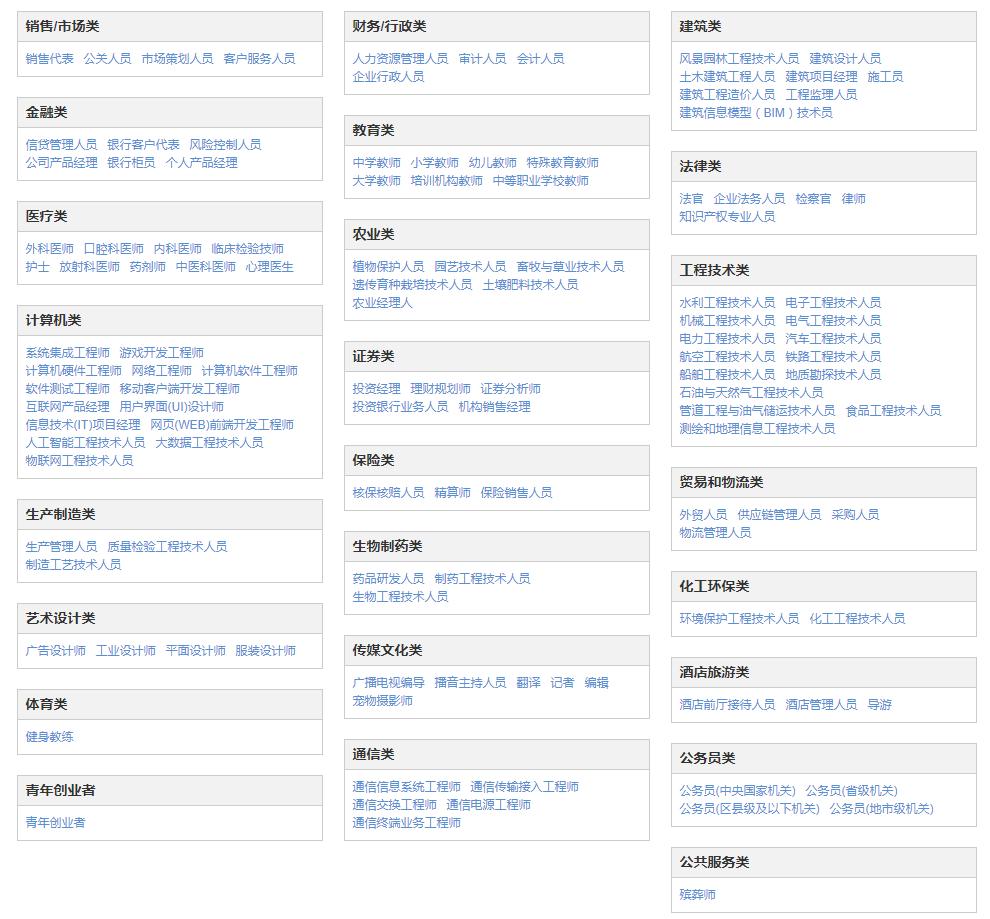The height and width of the screenshot is (919, 990).
Task: Open 企业行政人员 link
Action: pos(388,77)
